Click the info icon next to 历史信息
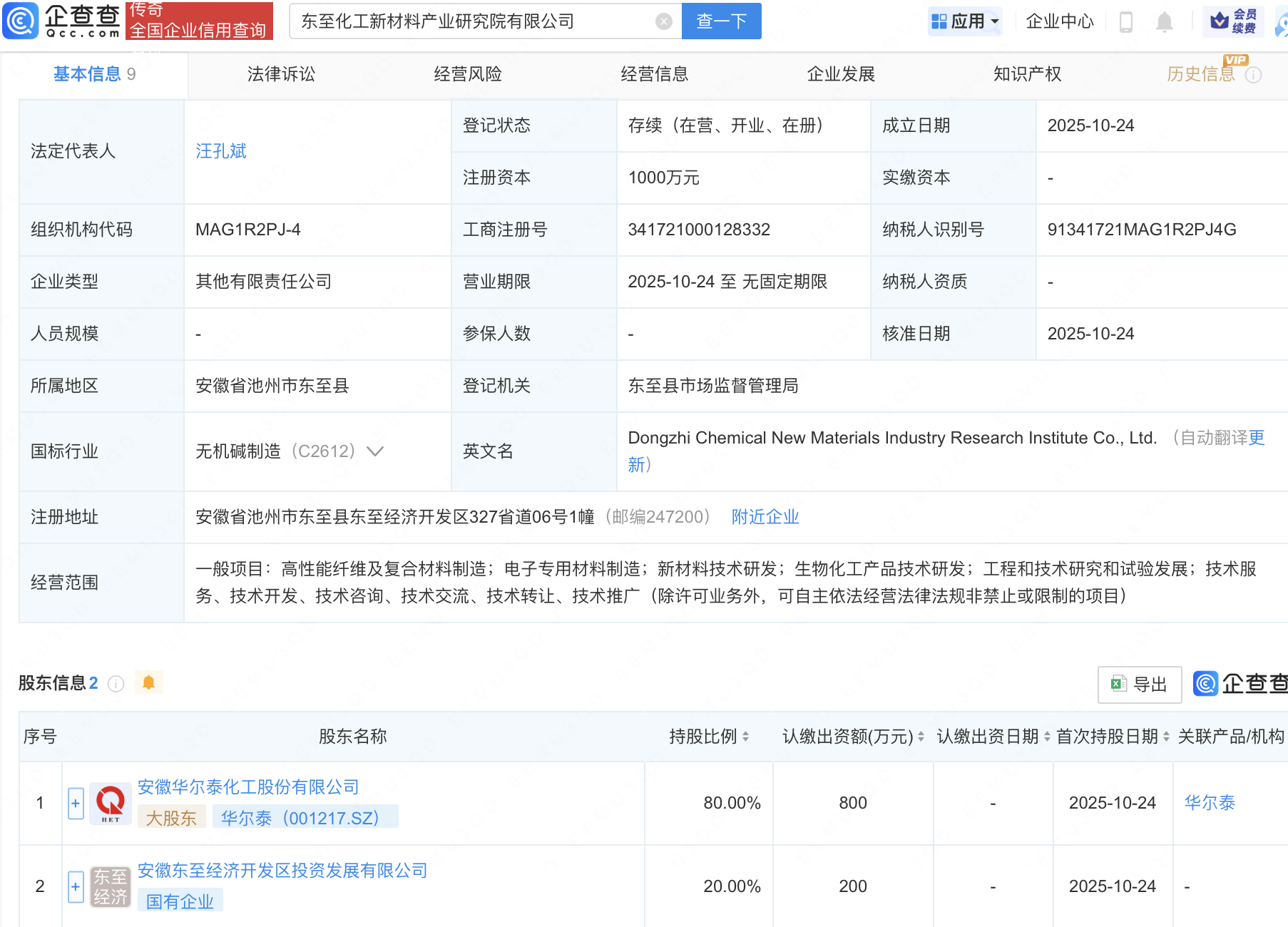The height and width of the screenshot is (927, 1288). (1253, 75)
